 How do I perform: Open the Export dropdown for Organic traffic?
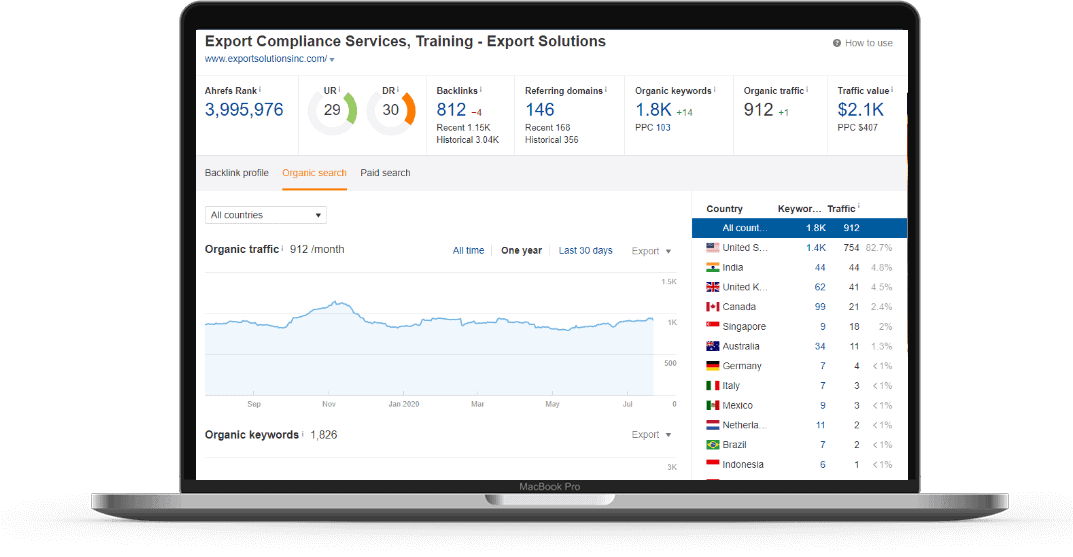click(x=651, y=251)
